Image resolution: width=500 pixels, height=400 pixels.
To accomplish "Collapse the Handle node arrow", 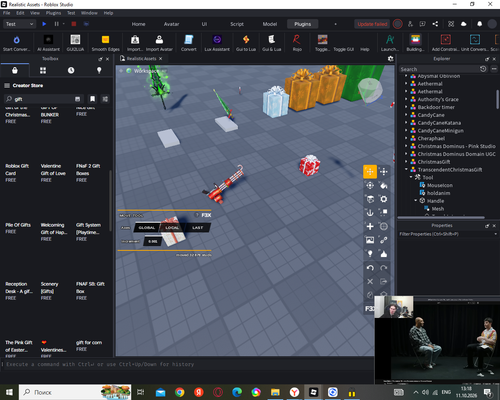I will (x=416, y=201).
